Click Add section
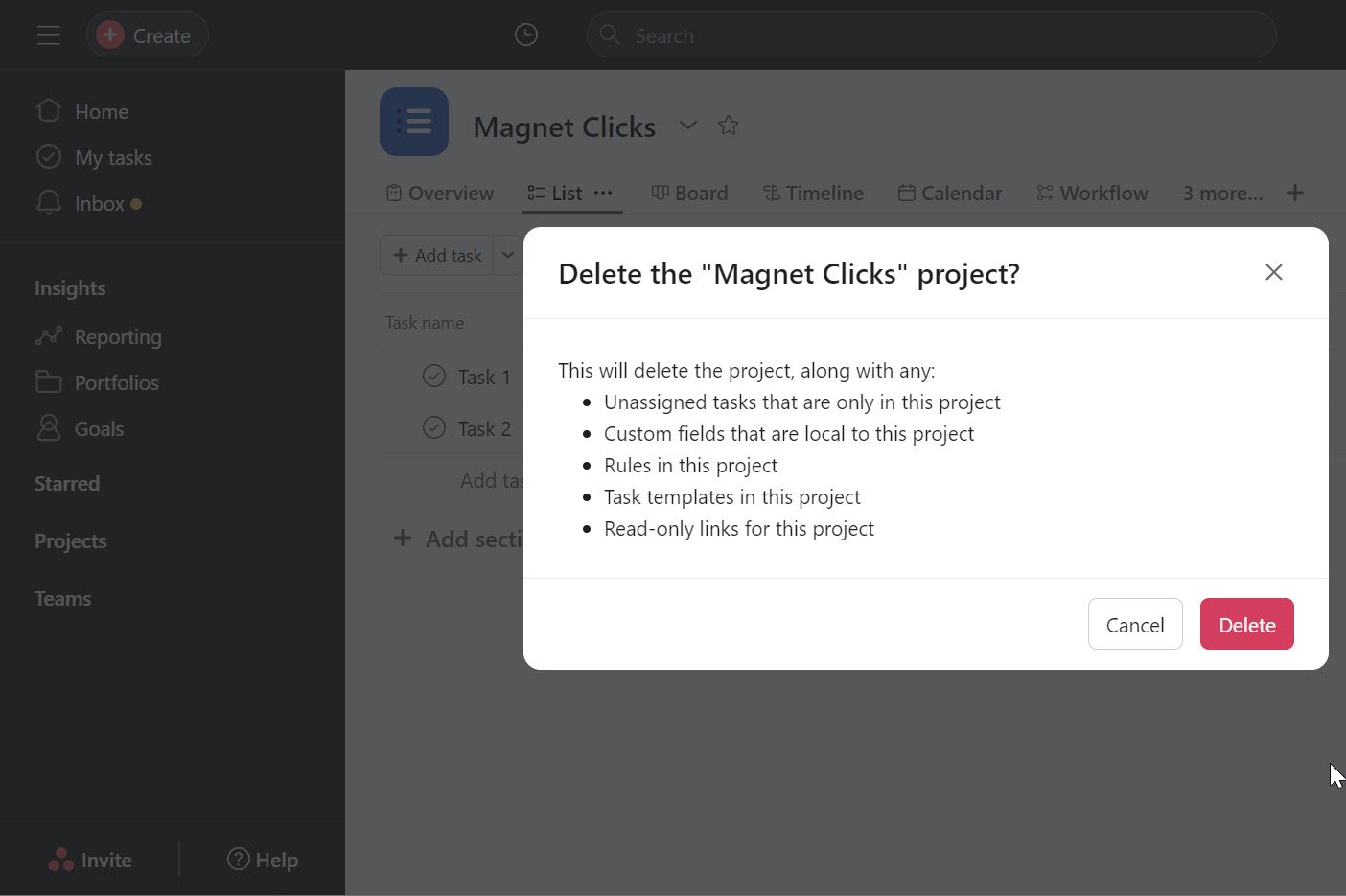Viewport: 1346px width, 896px height. pos(458,539)
